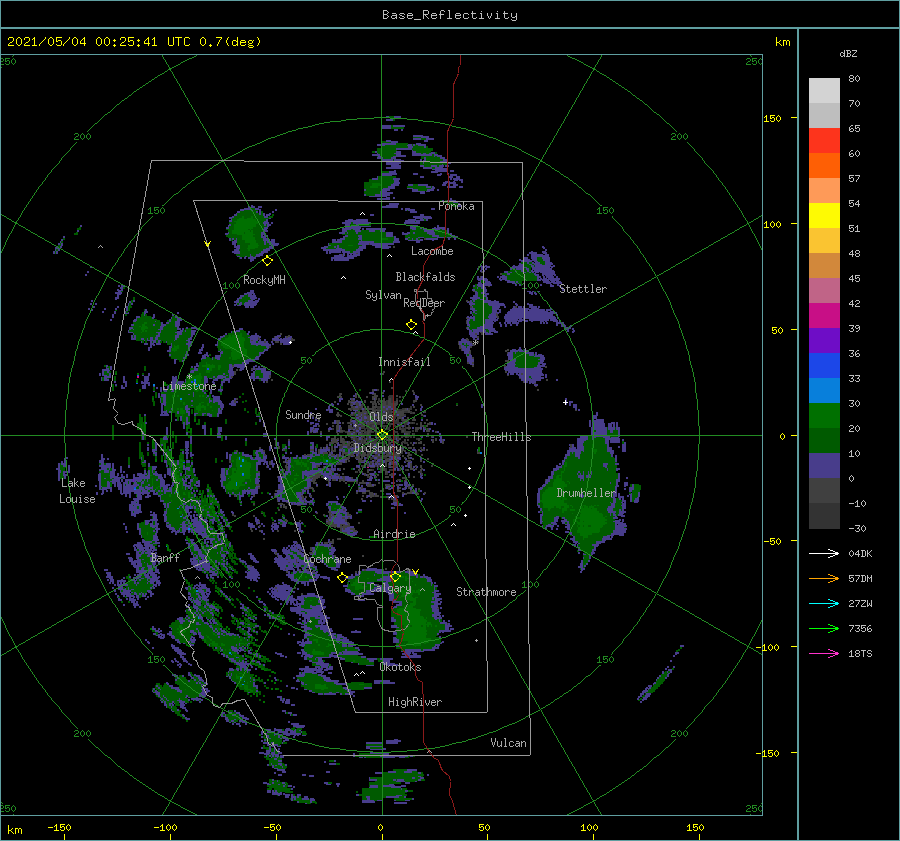900x841 pixels.
Task: Click the ThreeHills city label
Action: click(x=501, y=437)
